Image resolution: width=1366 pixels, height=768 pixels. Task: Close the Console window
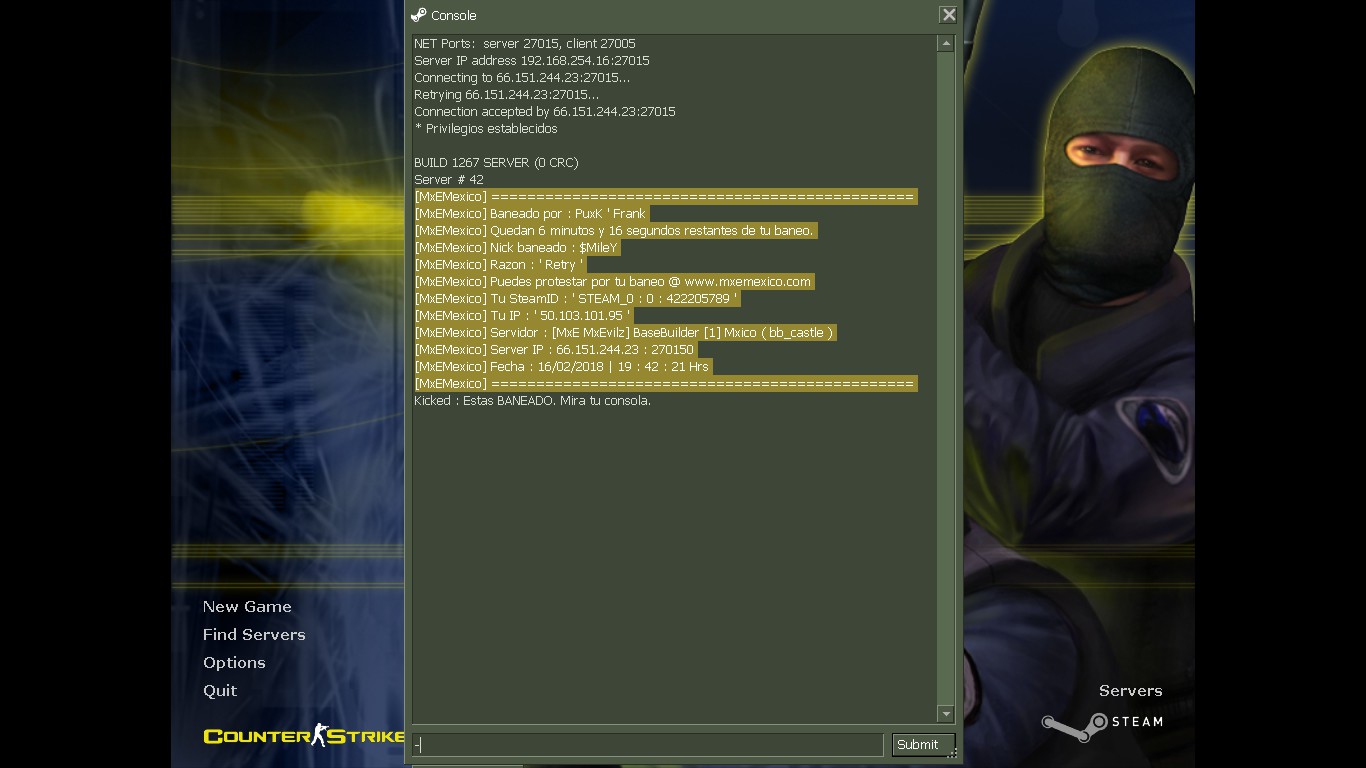point(948,15)
